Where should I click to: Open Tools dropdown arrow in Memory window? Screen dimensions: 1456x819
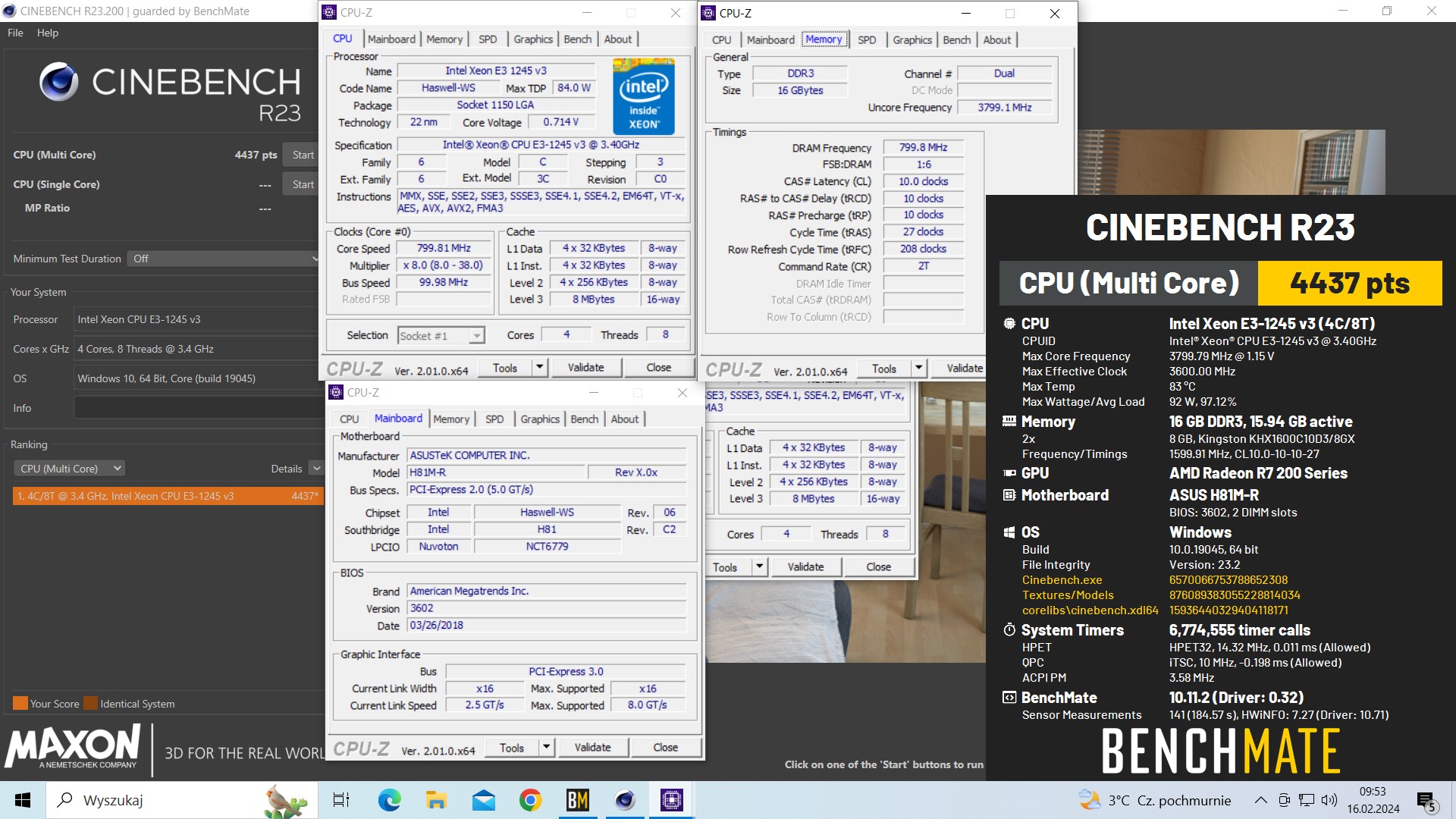pyautogui.click(x=918, y=369)
